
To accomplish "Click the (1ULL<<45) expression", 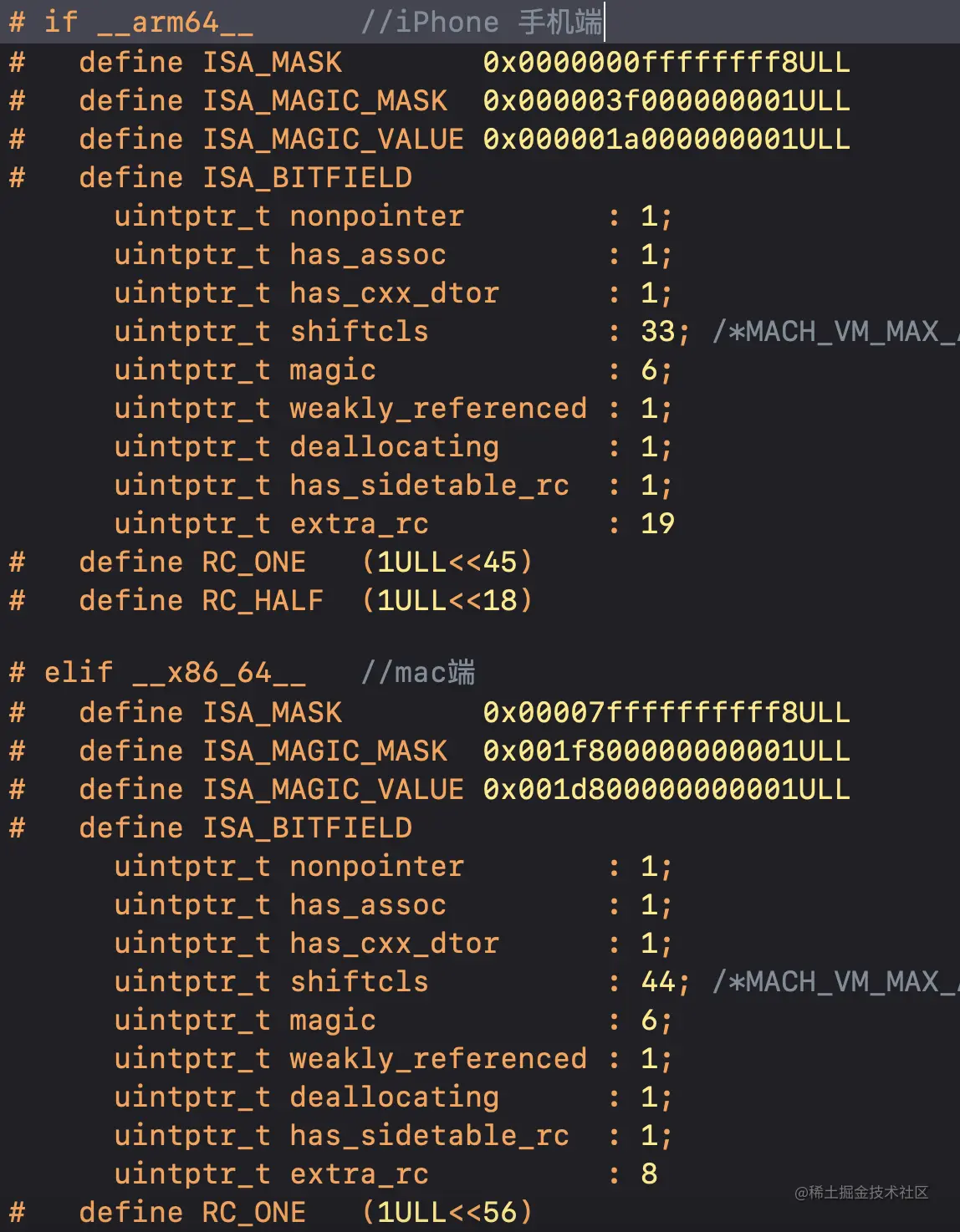I will coord(447,562).
